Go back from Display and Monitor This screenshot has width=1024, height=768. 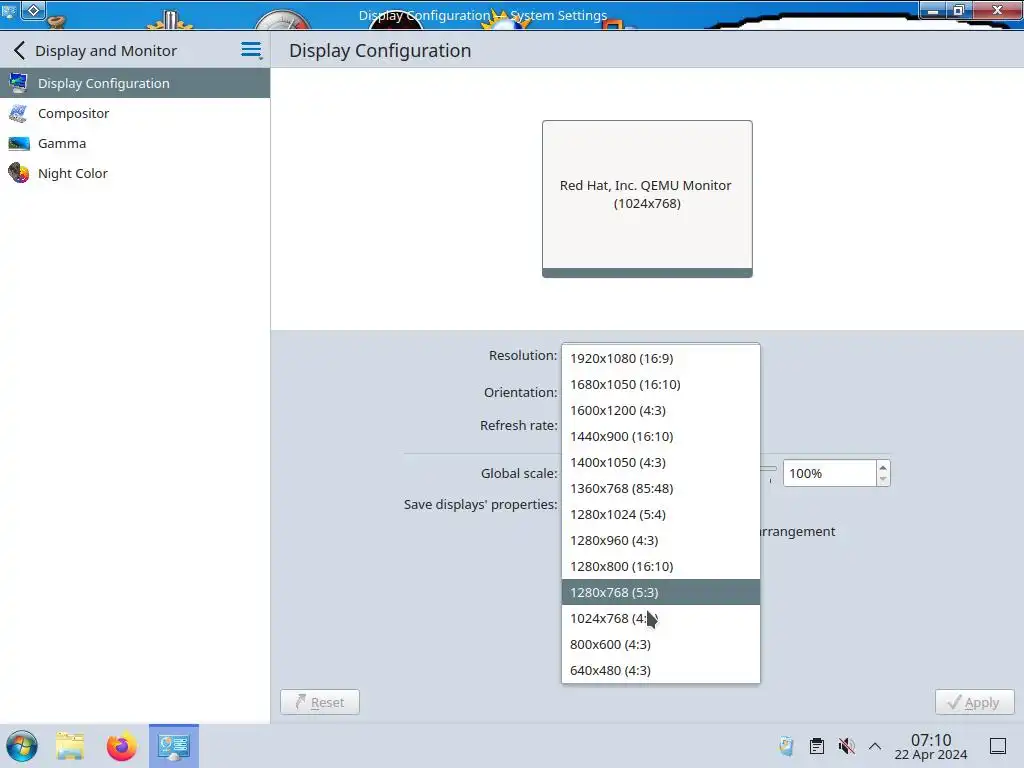point(19,50)
